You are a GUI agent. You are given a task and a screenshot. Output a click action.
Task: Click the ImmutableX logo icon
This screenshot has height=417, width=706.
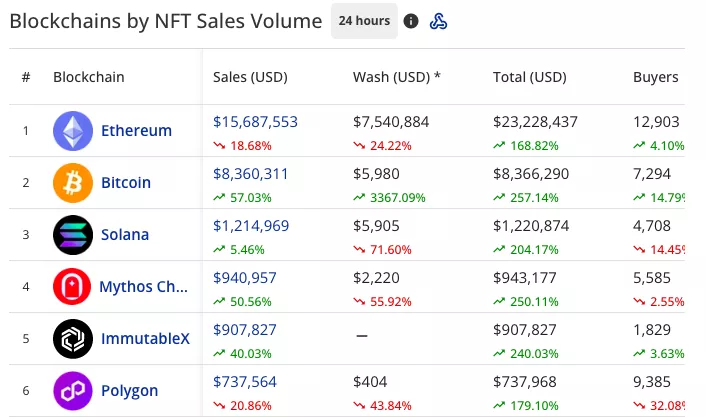(72, 339)
